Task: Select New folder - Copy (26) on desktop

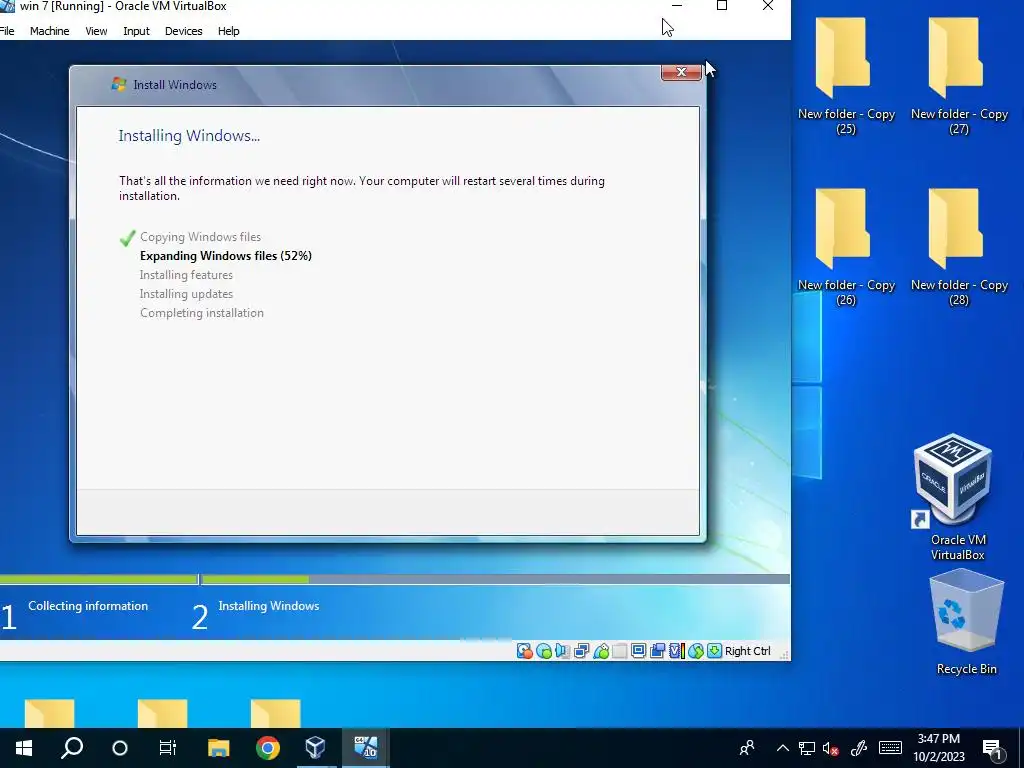Action: (x=846, y=247)
